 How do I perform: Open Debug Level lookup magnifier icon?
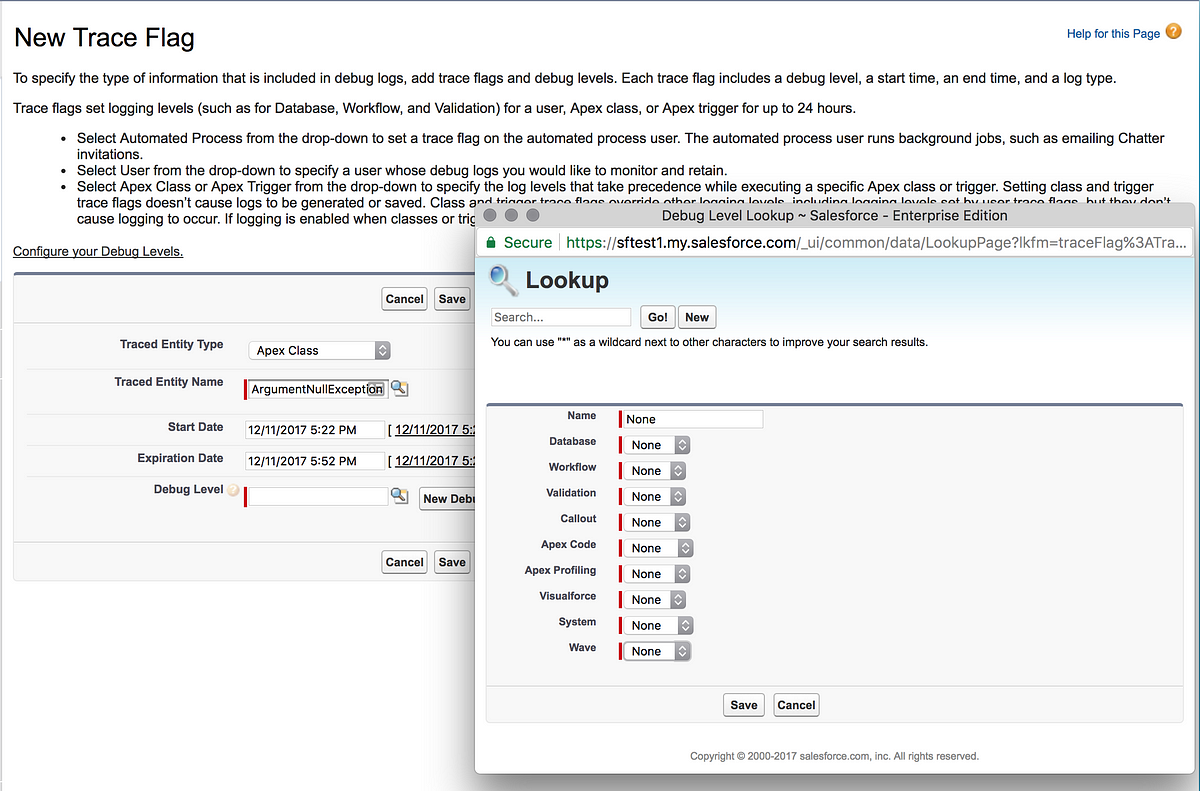point(399,496)
